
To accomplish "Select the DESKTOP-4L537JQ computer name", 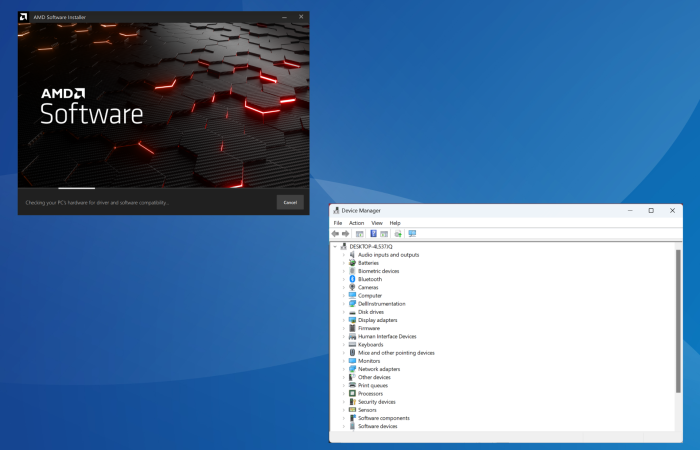I will (371, 246).
